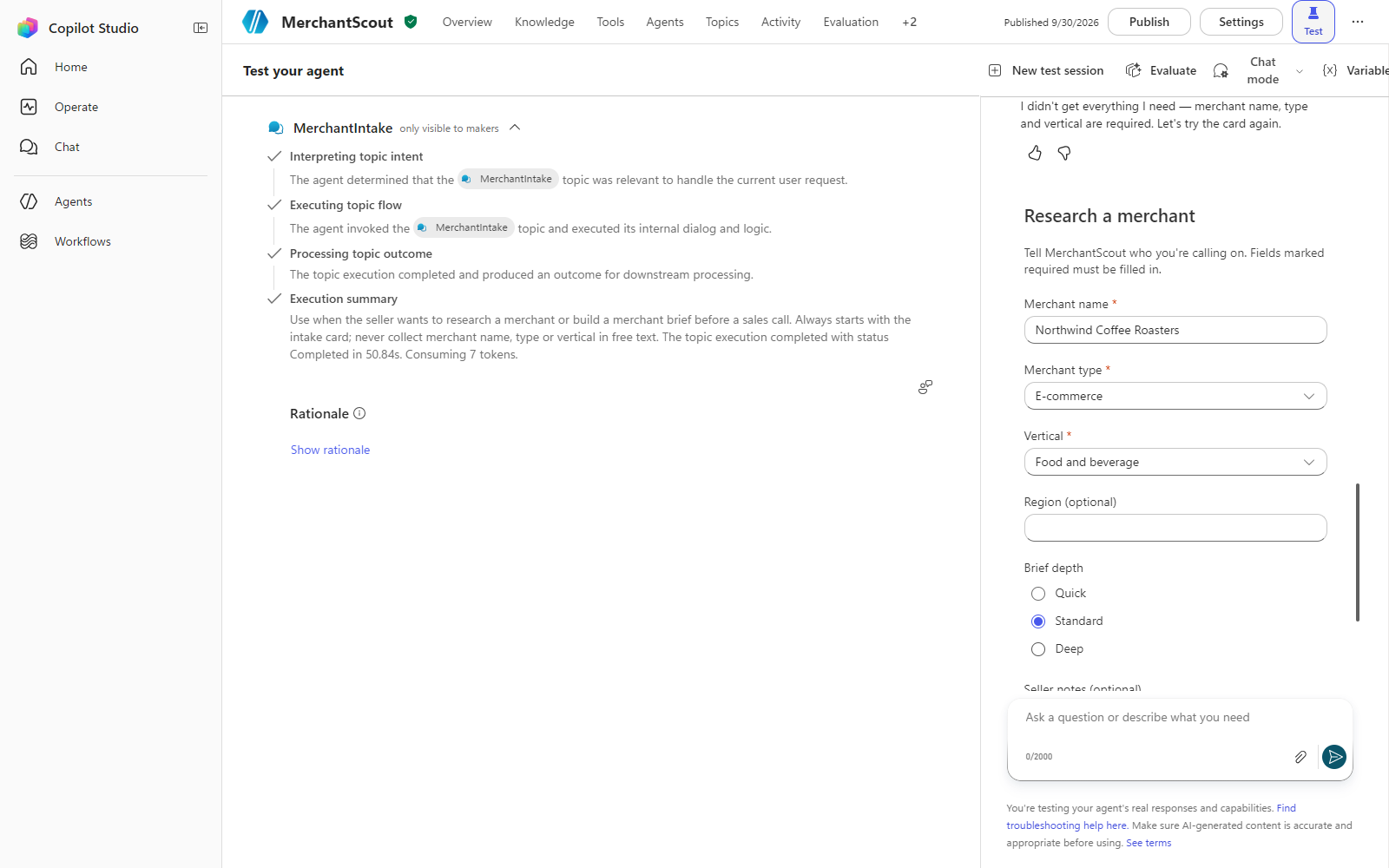Open the Merchant type dropdown
The width and height of the screenshot is (1389, 868).
pos(1175,396)
